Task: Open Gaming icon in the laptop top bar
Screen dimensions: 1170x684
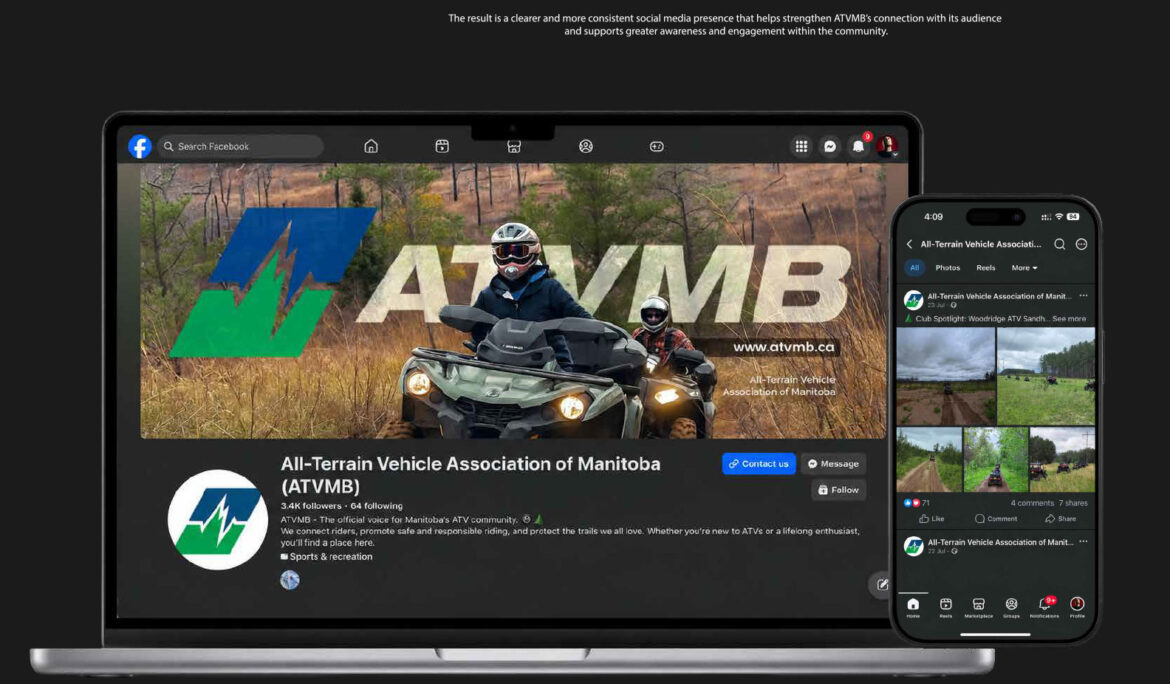Action: pyautogui.click(x=657, y=146)
